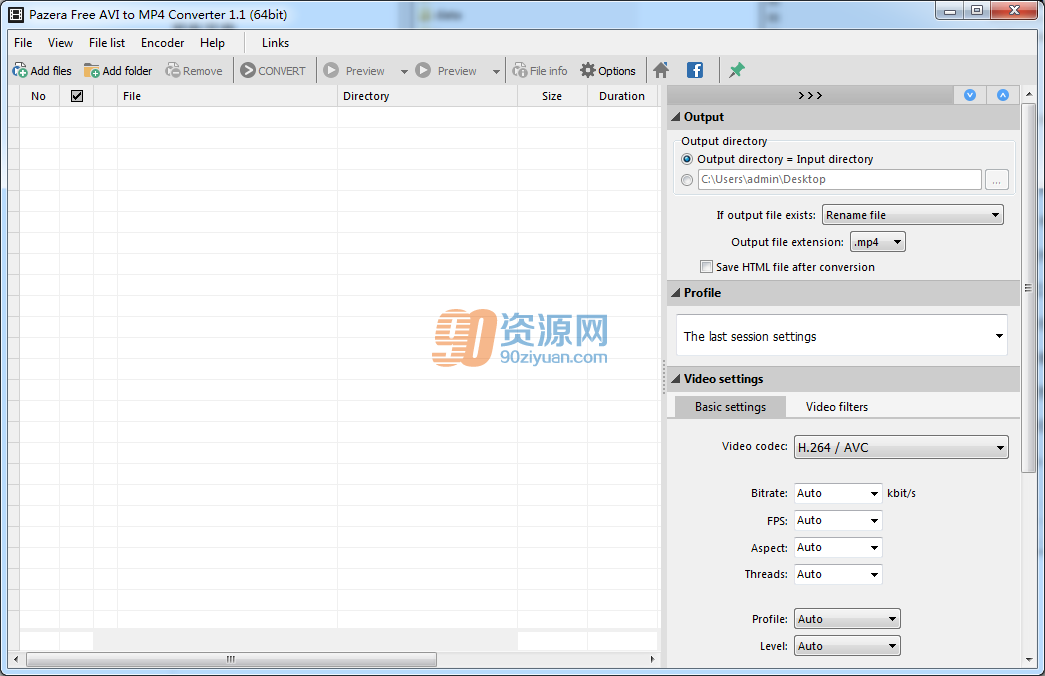1045x676 pixels.
Task: Open the second Preview dropdown arrow
Action: (496, 71)
